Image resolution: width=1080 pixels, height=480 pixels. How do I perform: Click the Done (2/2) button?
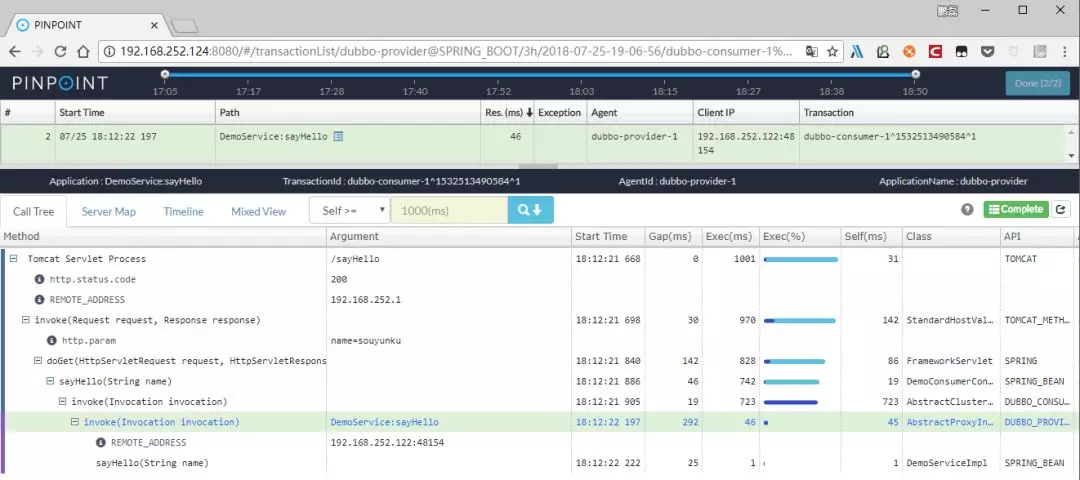click(x=1038, y=83)
